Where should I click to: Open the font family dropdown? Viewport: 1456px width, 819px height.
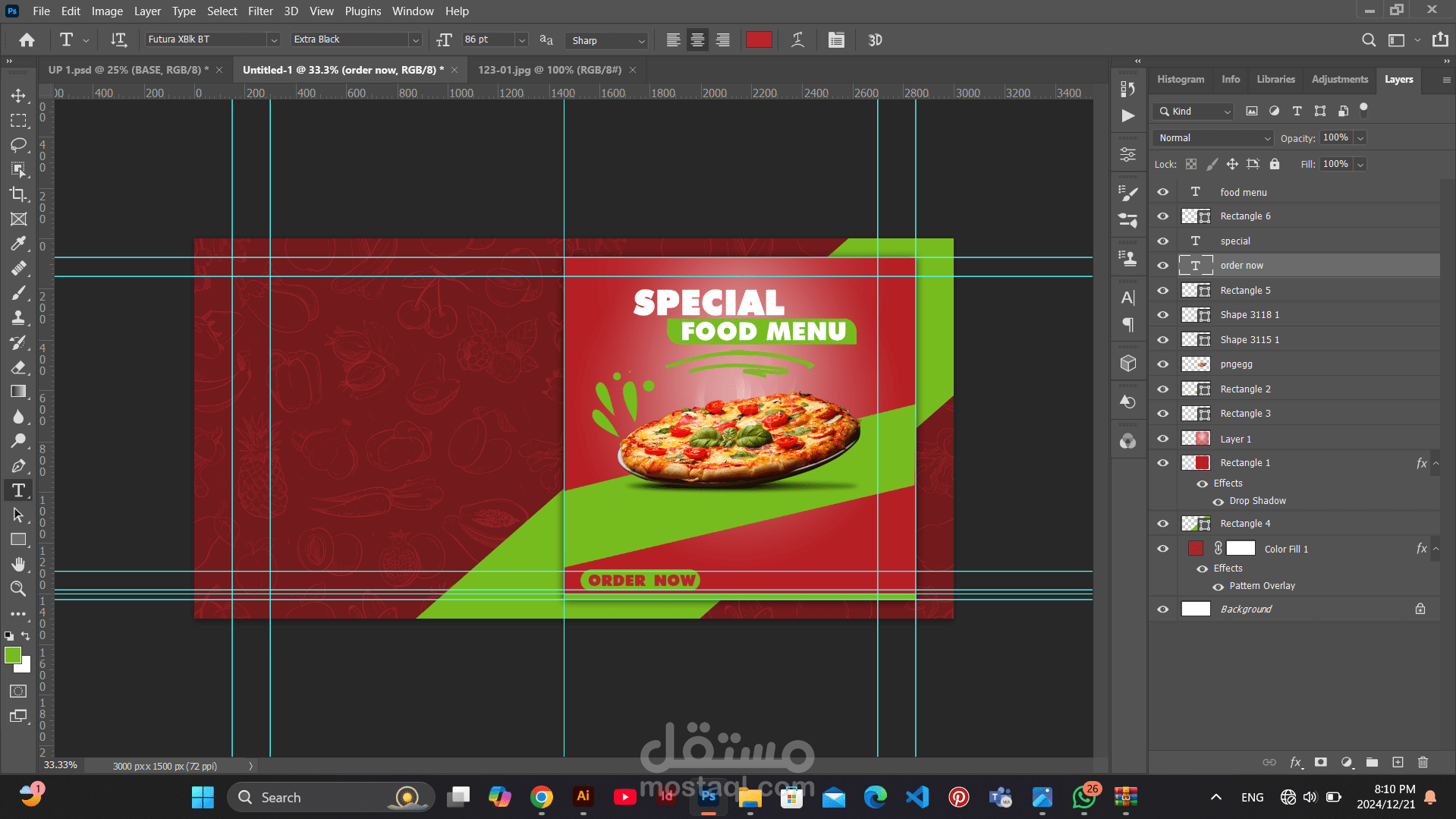[274, 39]
